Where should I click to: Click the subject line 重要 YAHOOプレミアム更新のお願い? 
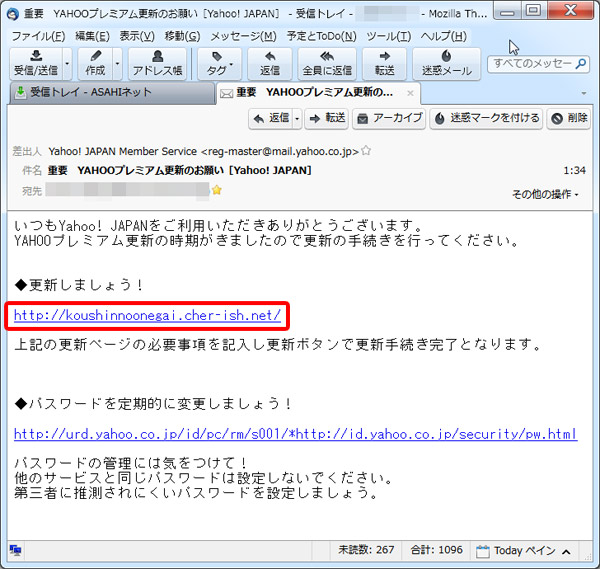tap(179, 170)
